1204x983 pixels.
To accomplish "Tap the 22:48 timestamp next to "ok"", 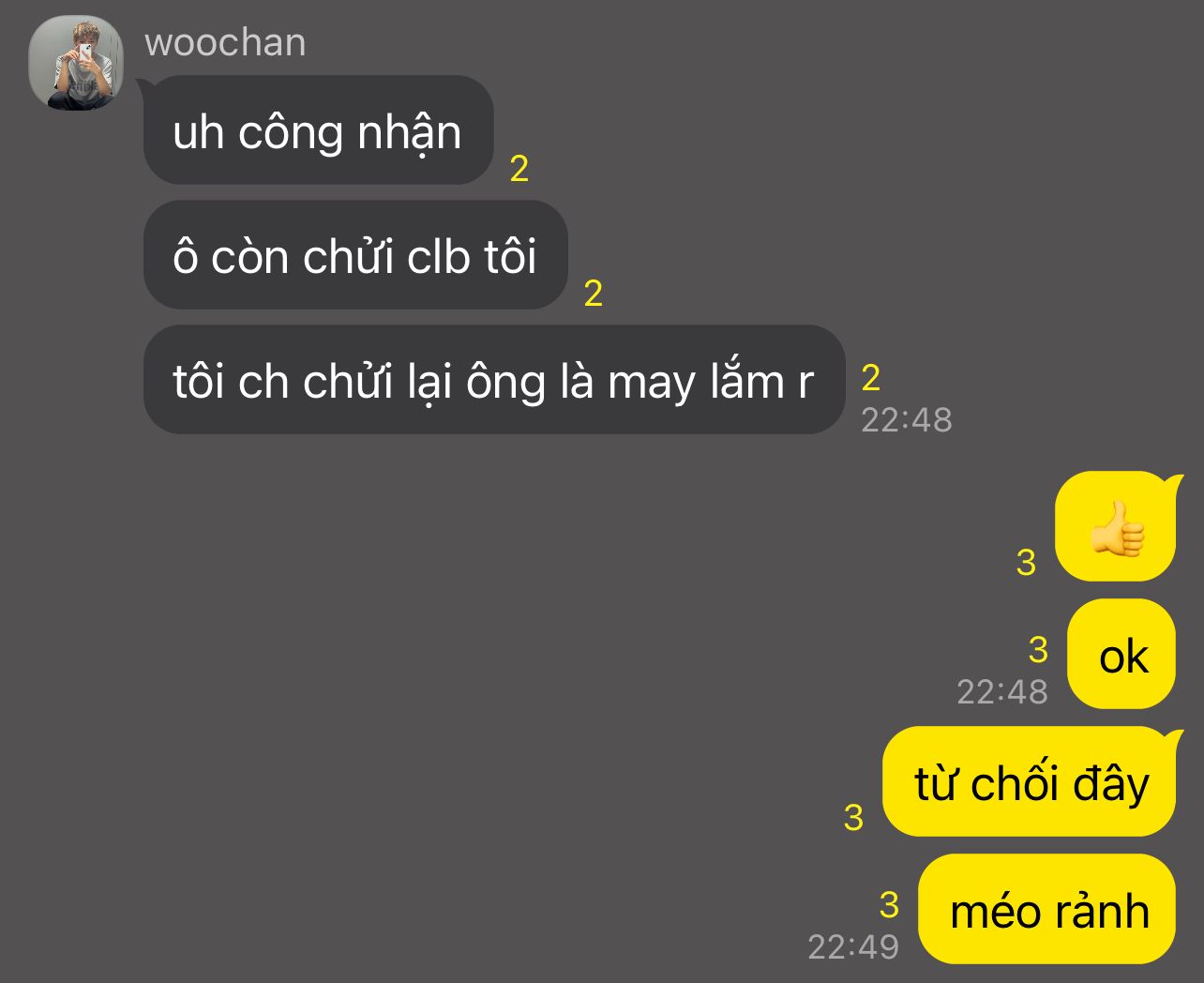I will coord(1002,691).
